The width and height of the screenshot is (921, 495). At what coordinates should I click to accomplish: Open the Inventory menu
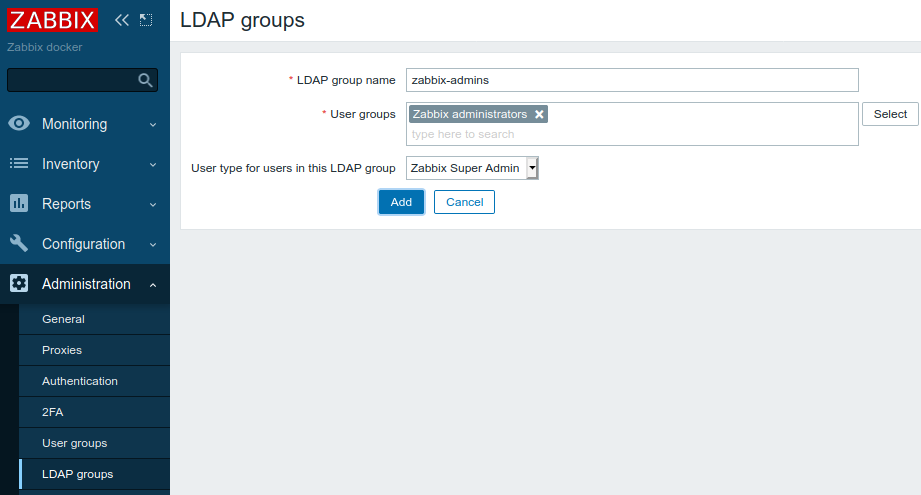point(85,164)
